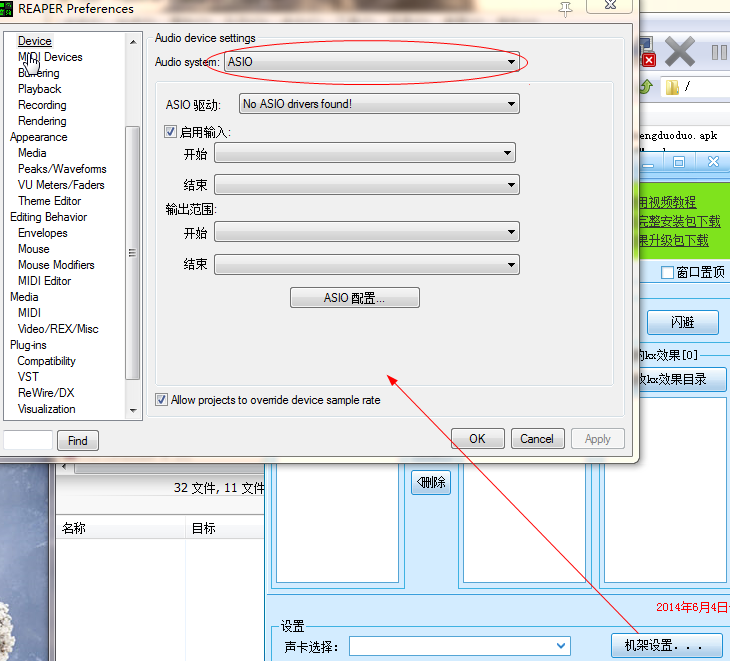Open Envelopes preferences page
This screenshot has height=661, width=730.
(42, 233)
